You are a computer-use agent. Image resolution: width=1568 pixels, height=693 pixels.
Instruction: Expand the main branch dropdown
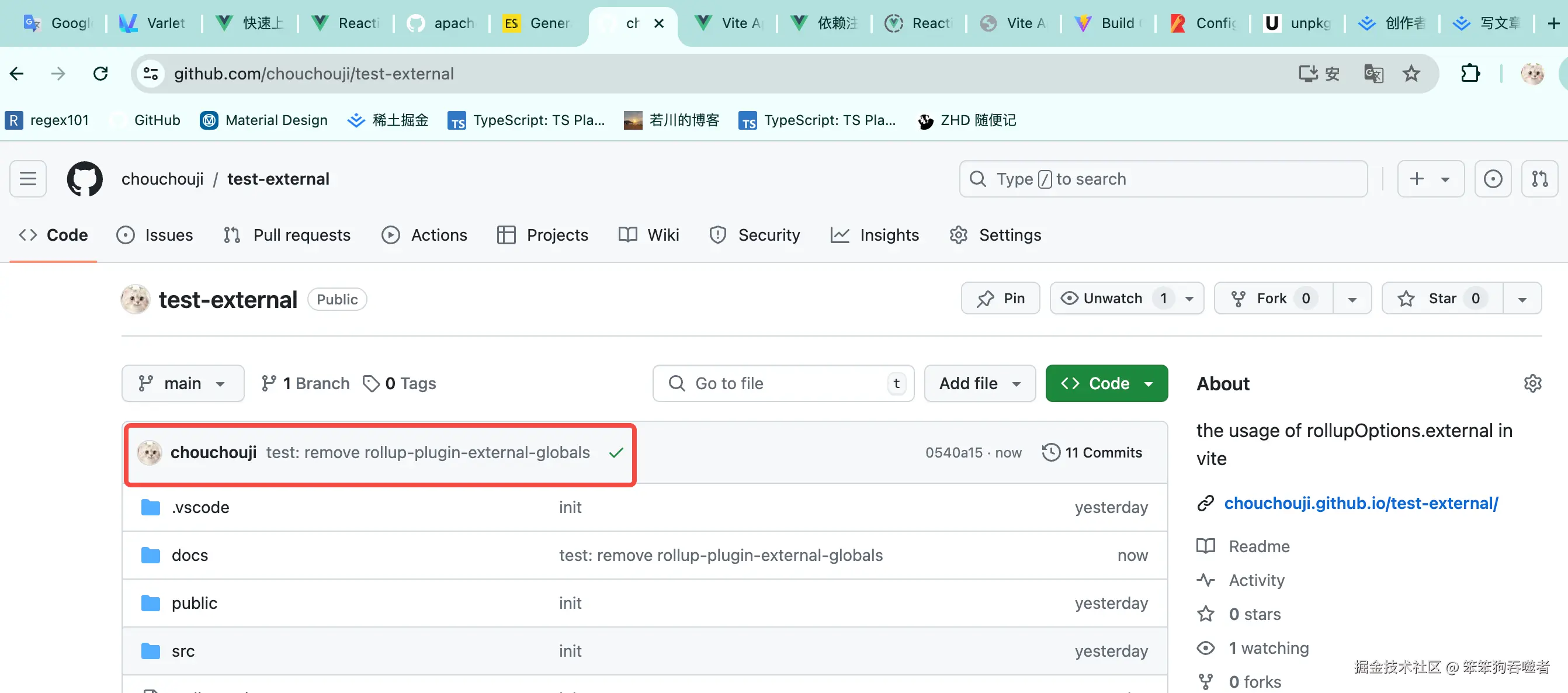tap(183, 383)
